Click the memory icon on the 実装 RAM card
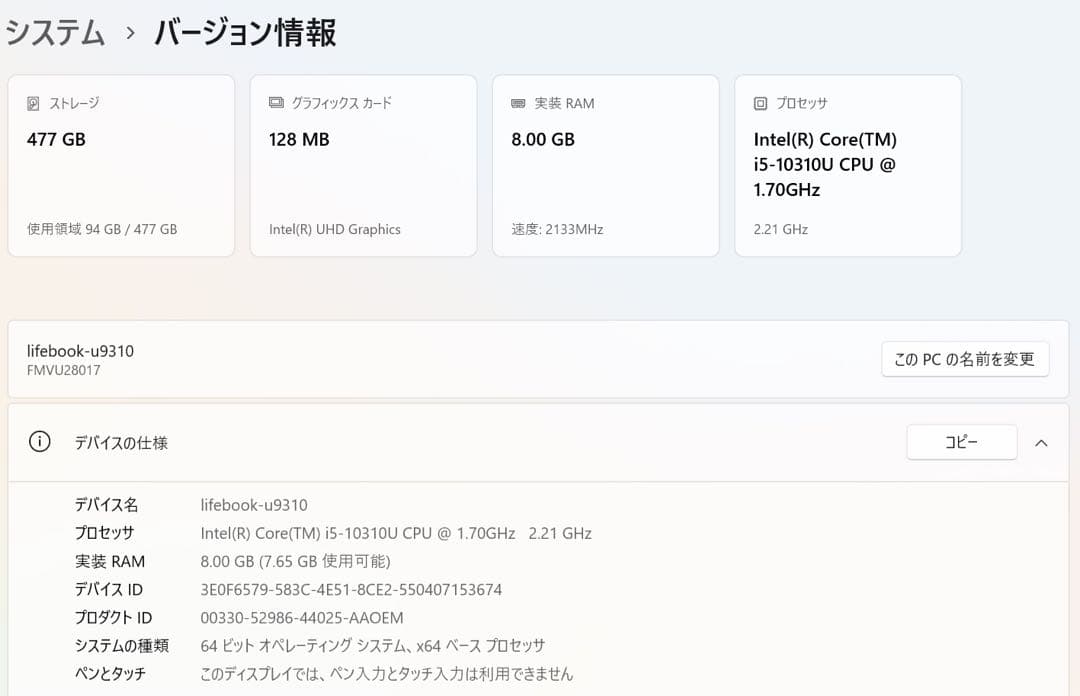The height and width of the screenshot is (696, 1080). point(517,102)
